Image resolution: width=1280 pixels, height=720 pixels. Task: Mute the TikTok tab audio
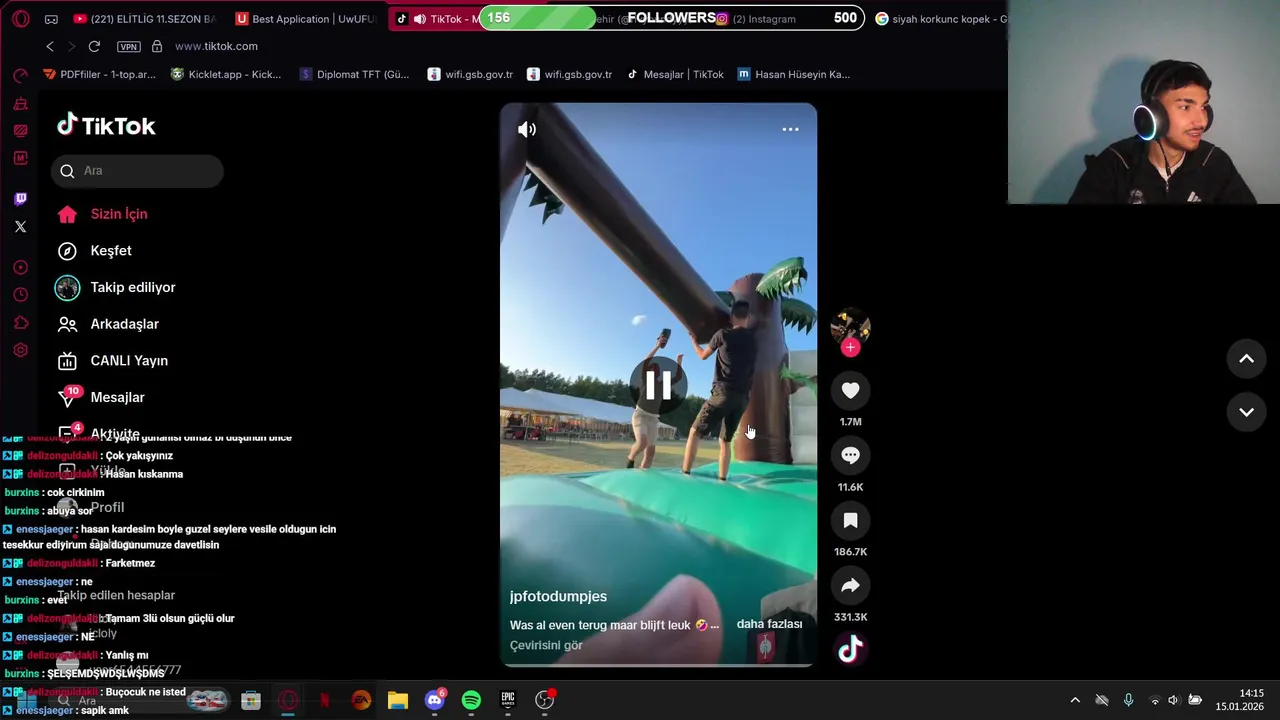pos(420,19)
